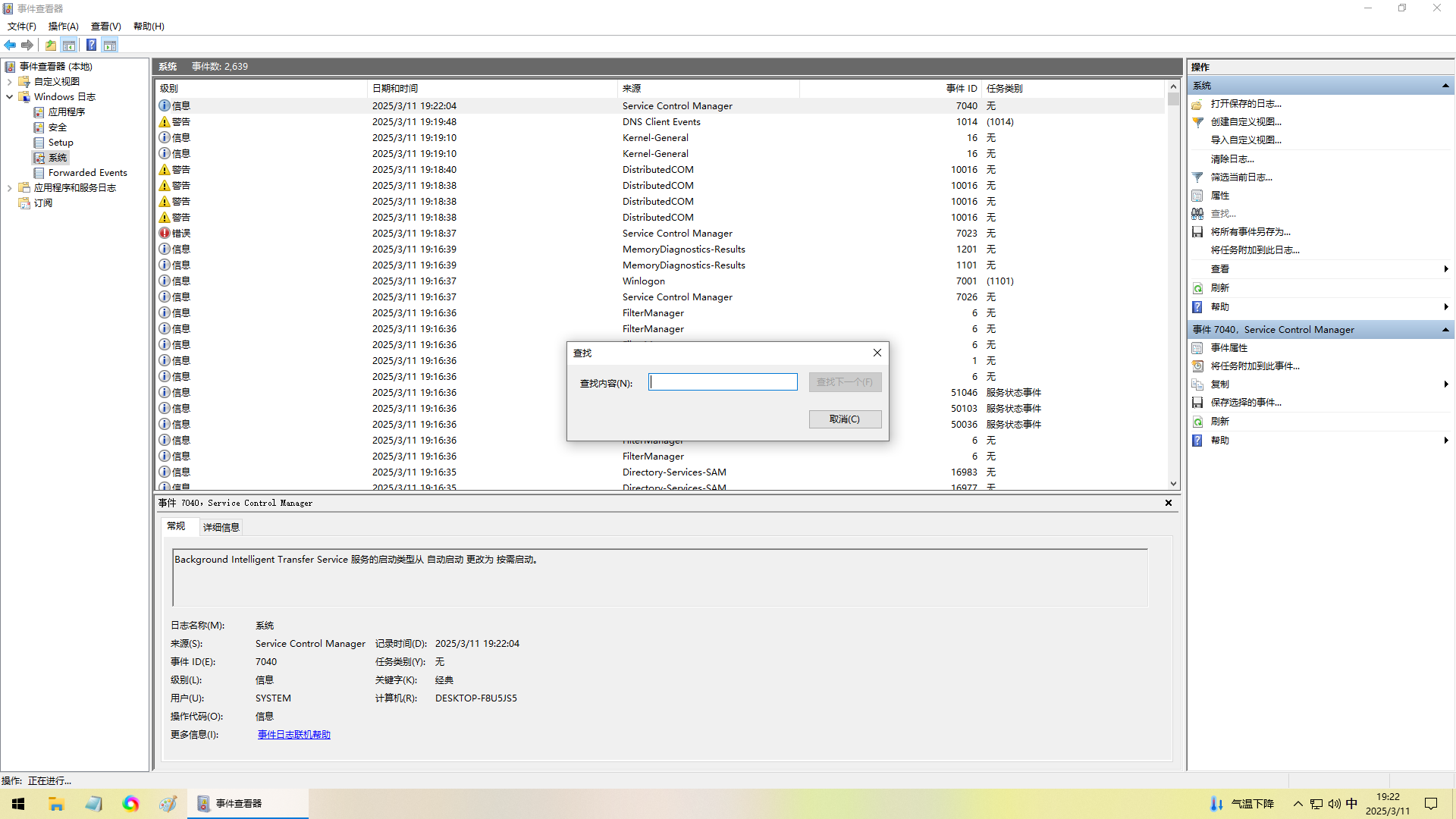1456x819 pixels.
Task: Click the blue help question-mark toolbar icon
Action: (91, 45)
